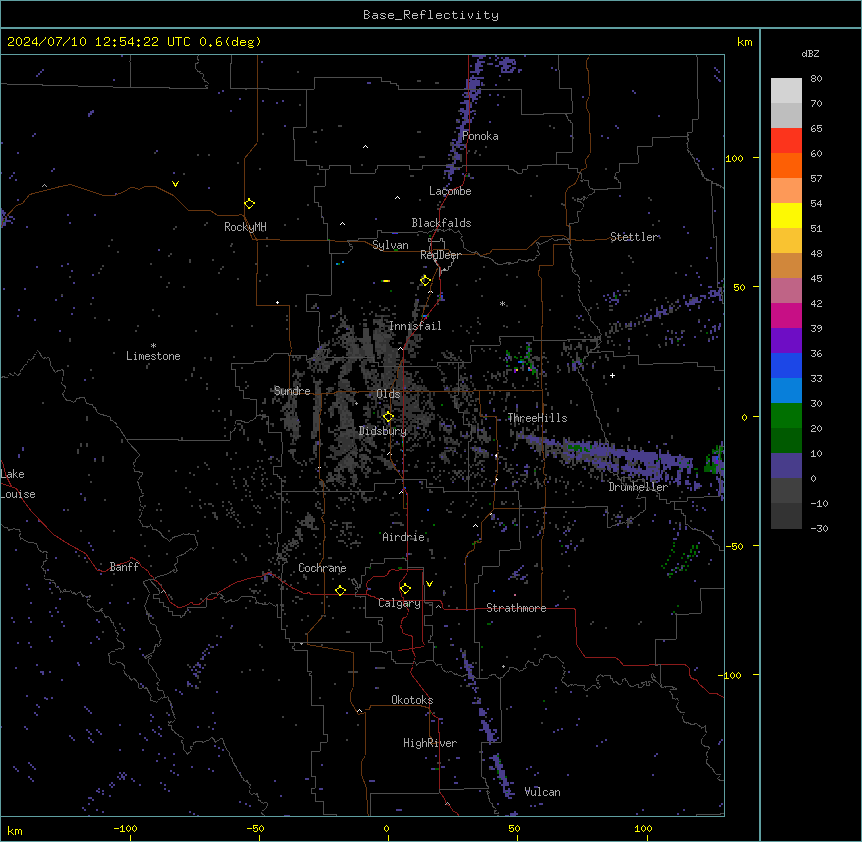
Task: Click the yellow V marker east of Calgary
Action: (429, 584)
